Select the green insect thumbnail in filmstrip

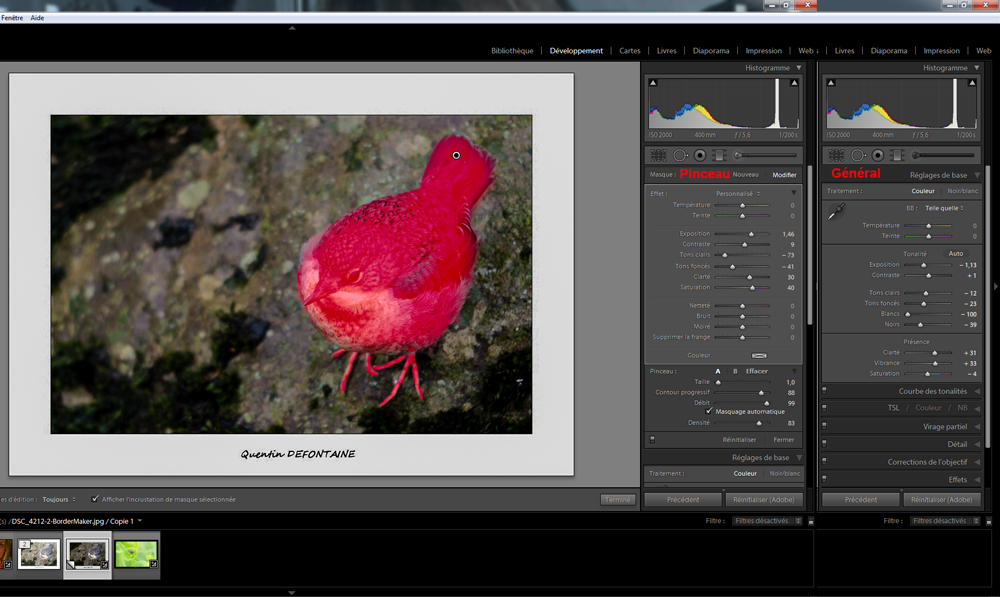136,554
